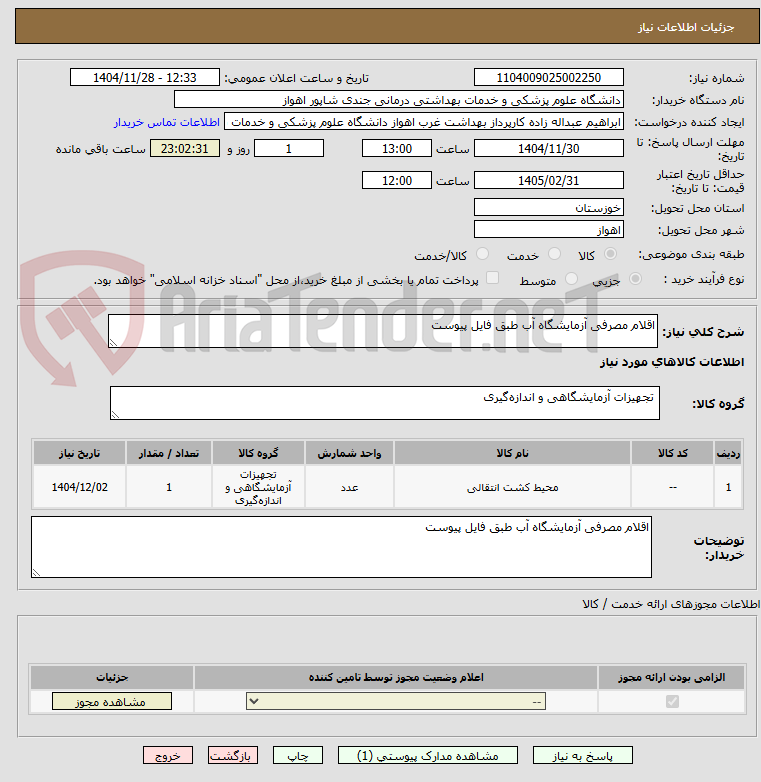The height and width of the screenshot is (782, 761).
Task: Select the کالا radio button
Action: tap(610, 254)
